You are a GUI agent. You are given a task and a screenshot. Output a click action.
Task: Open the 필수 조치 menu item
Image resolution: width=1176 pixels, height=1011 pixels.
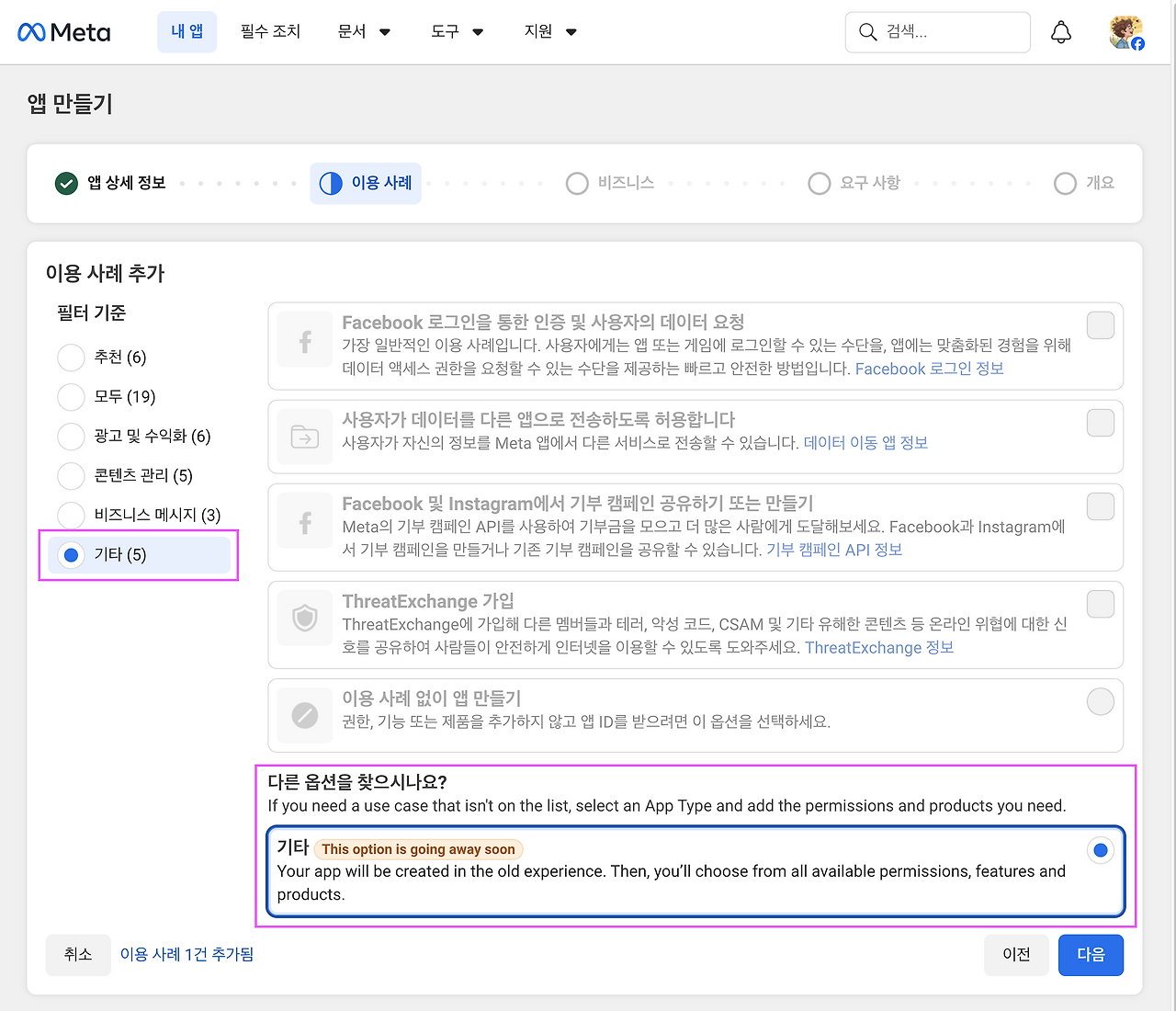(270, 32)
